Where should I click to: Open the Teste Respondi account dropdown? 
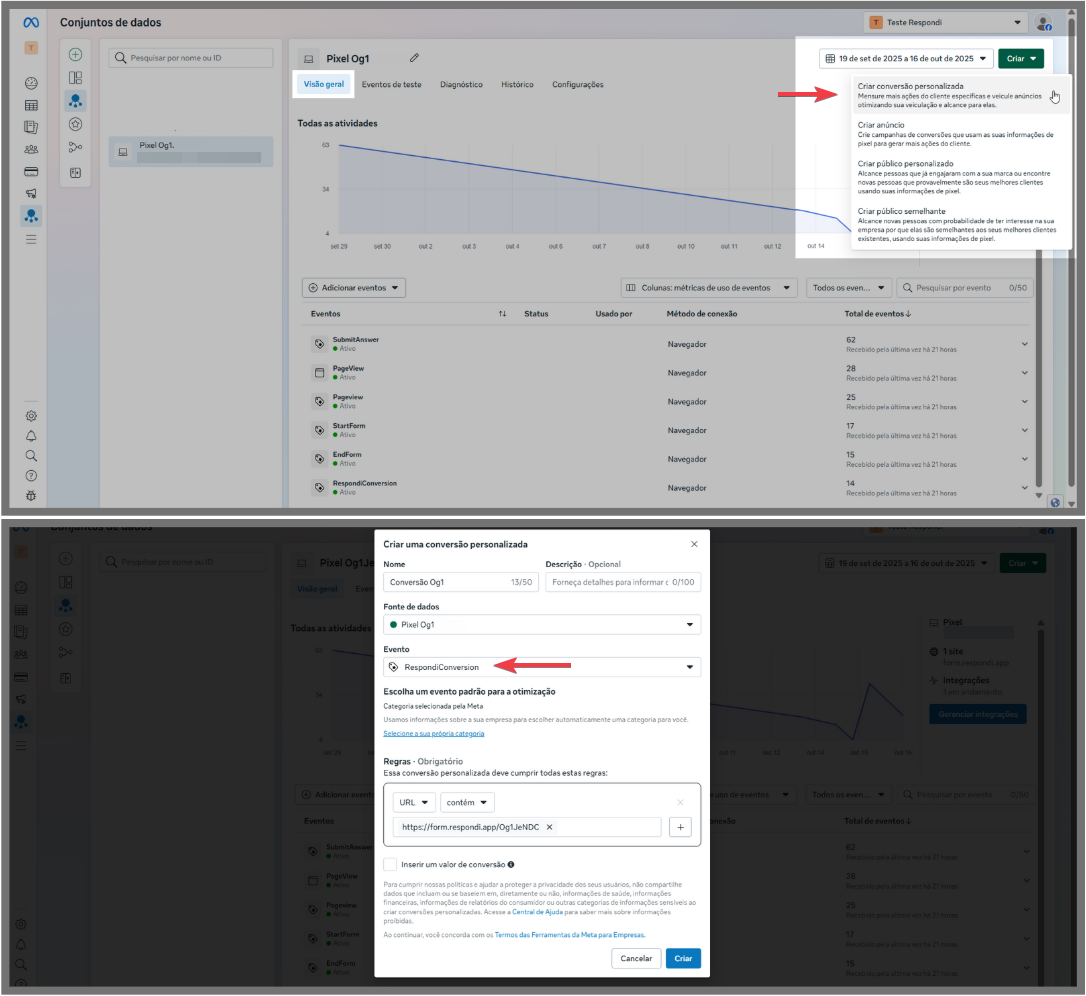point(945,23)
